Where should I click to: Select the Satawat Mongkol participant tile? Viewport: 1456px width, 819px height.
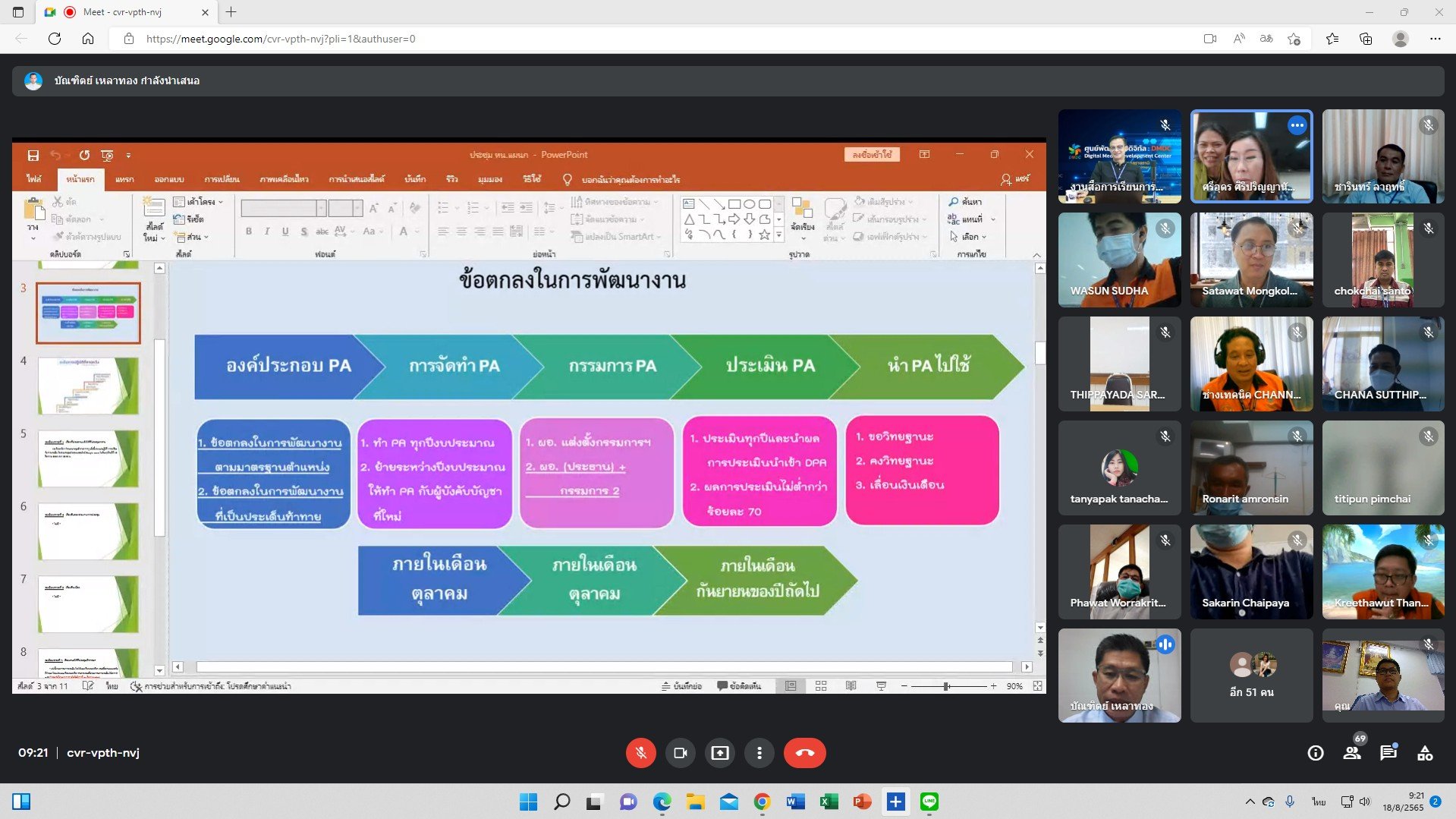click(1251, 260)
